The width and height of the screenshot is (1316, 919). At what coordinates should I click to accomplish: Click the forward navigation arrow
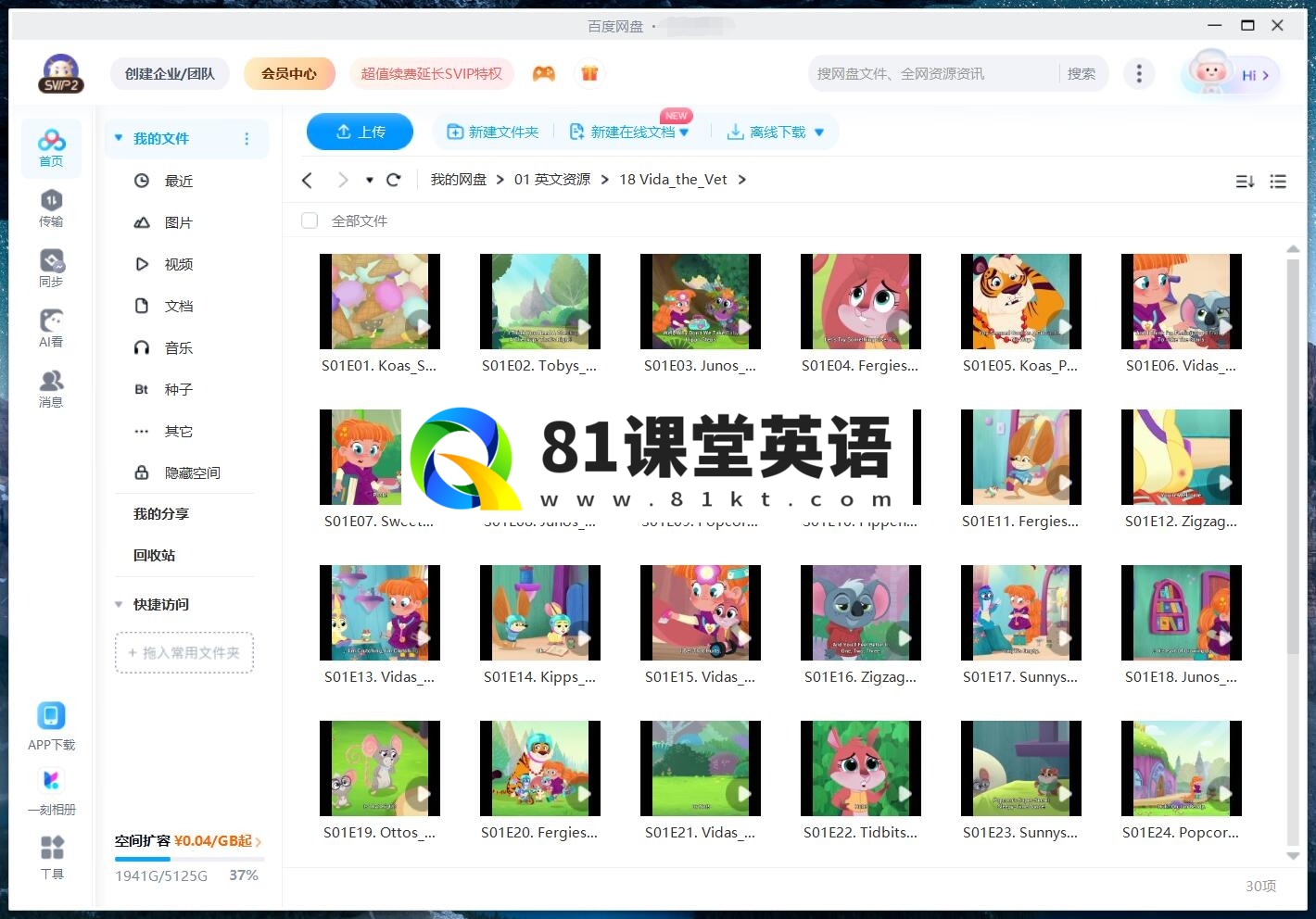[343, 180]
